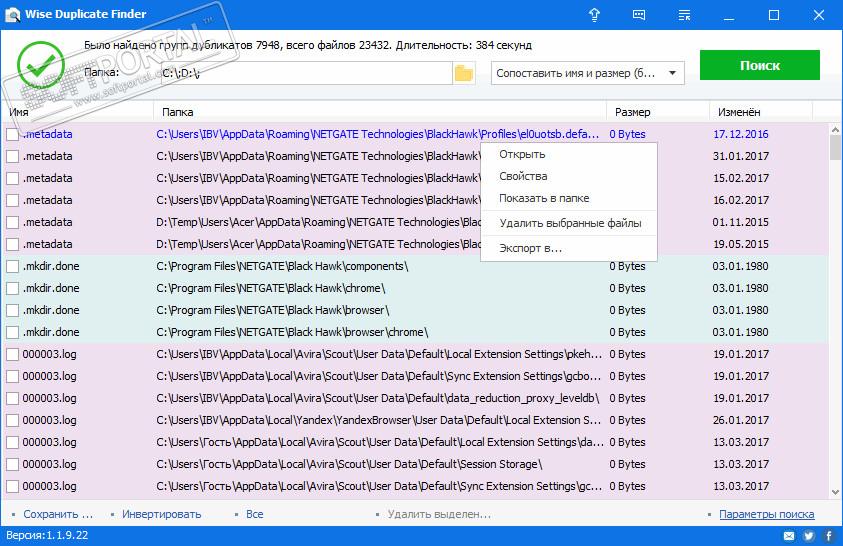Check .mkdir.done in Black Hawk\browser\chrome folder
Viewport: 843px width, 546px height.
(12, 333)
